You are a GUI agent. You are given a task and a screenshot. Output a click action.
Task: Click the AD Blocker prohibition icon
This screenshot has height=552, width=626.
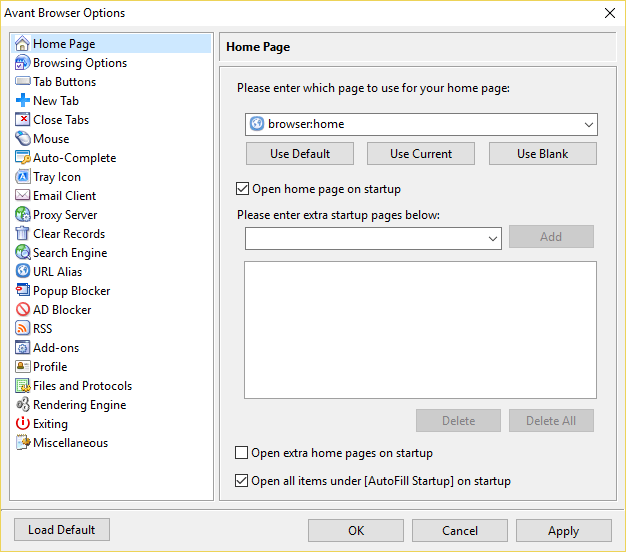22,309
